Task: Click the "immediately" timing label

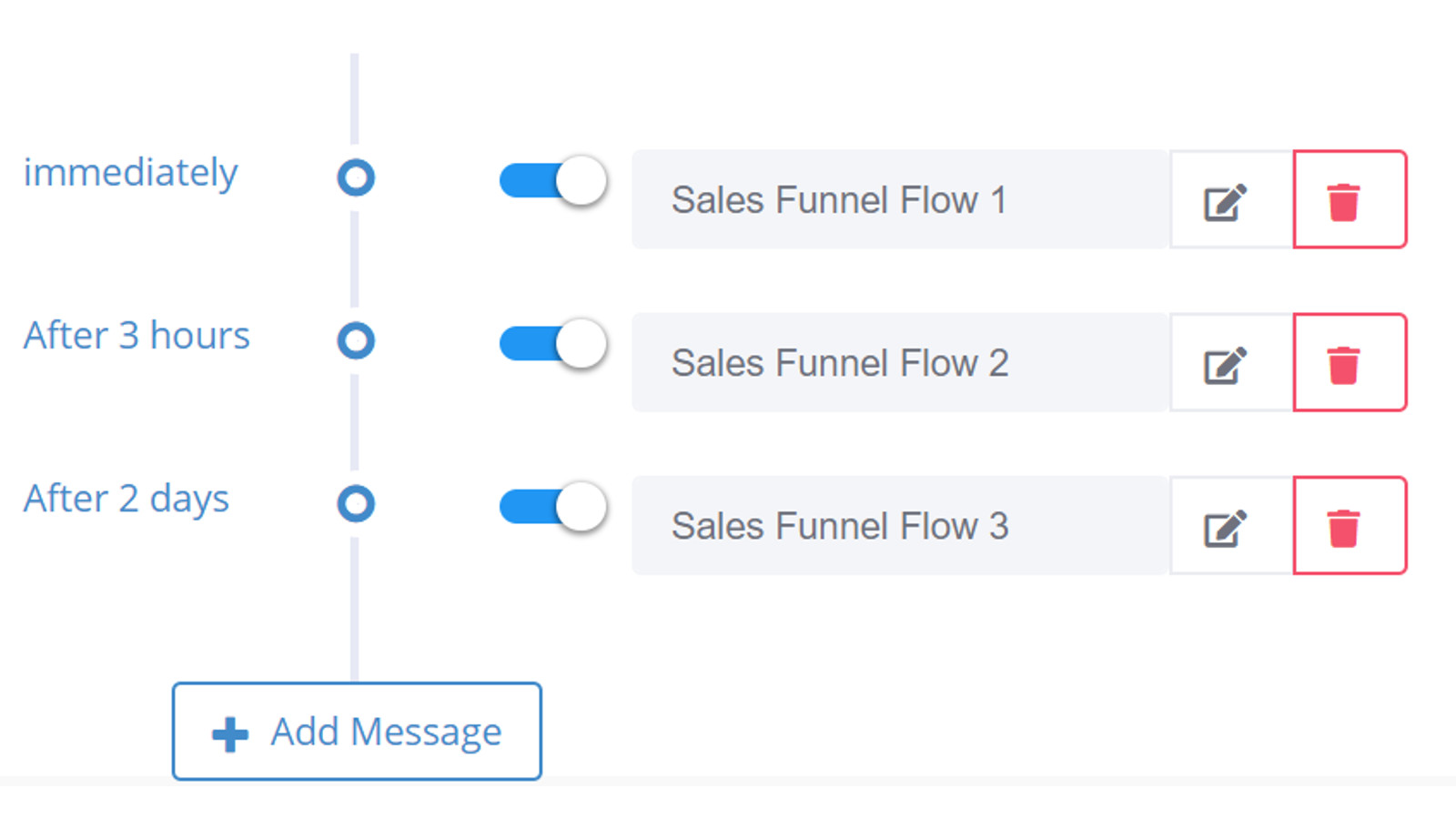Action: pyautogui.click(x=130, y=173)
